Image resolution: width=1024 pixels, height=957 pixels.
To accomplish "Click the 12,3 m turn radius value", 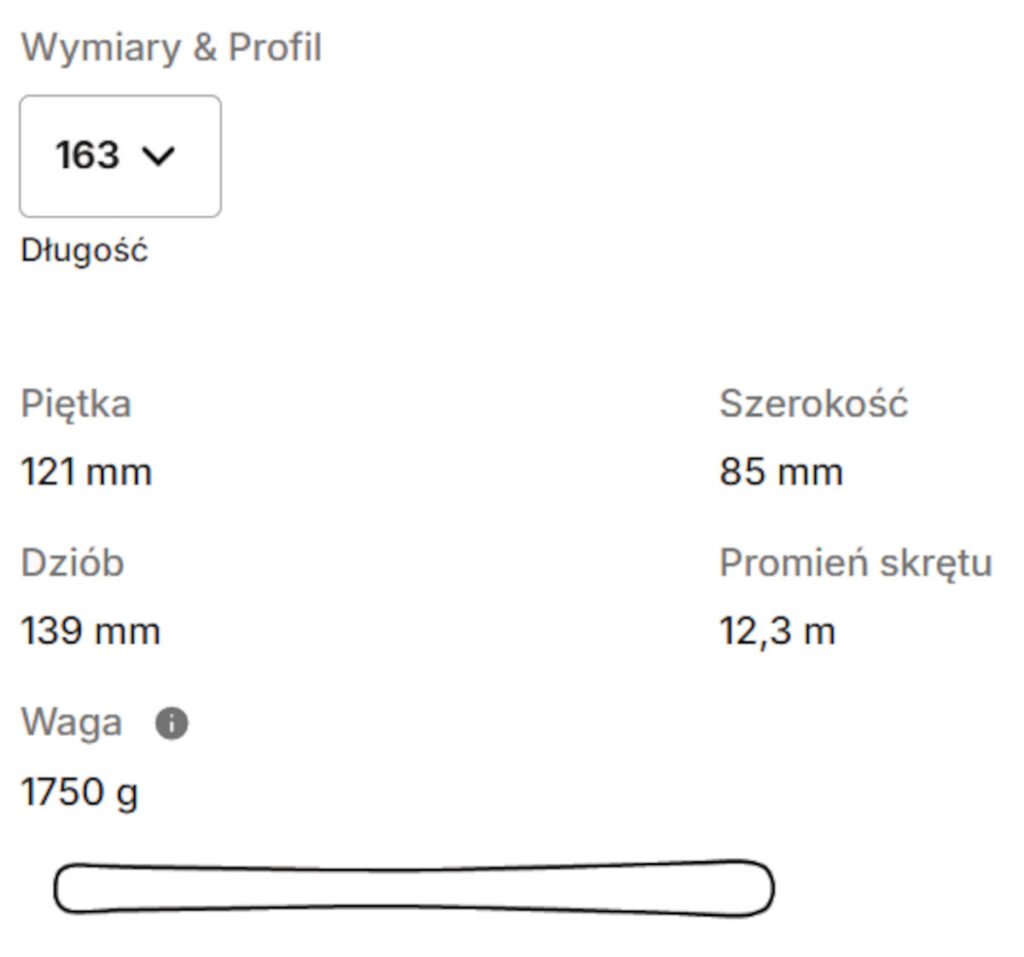I will (777, 631).
